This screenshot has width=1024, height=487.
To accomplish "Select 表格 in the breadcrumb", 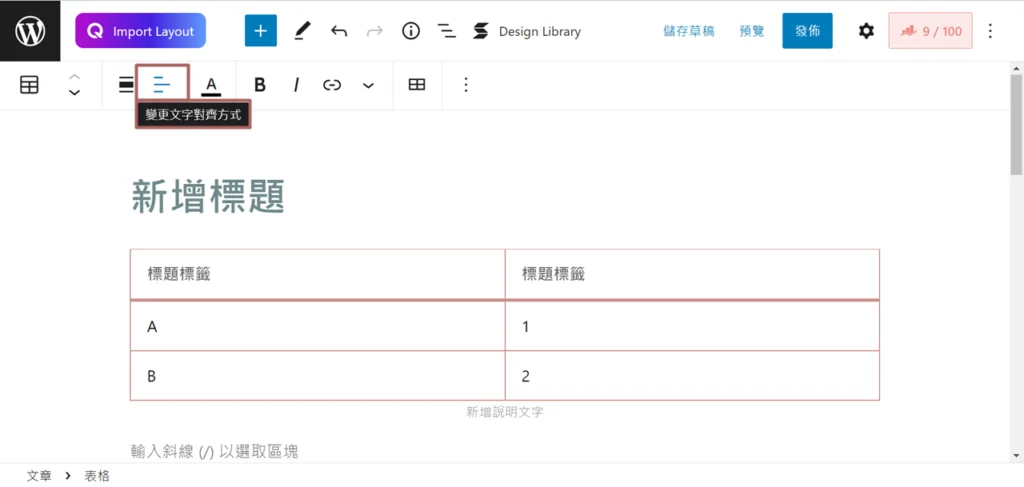I will click(x=97, y=476).
